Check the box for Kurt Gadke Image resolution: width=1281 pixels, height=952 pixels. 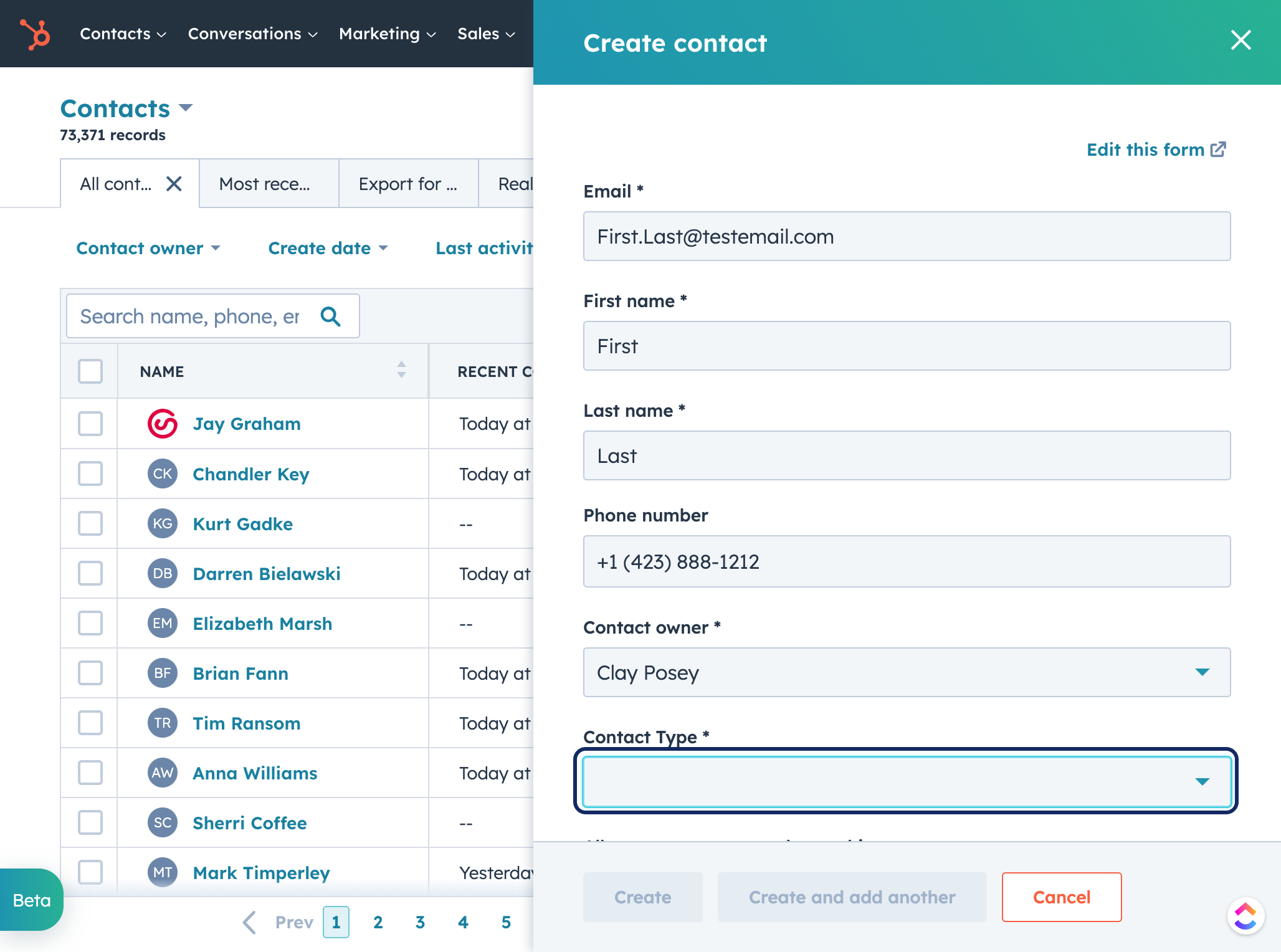tap(90, 523)
